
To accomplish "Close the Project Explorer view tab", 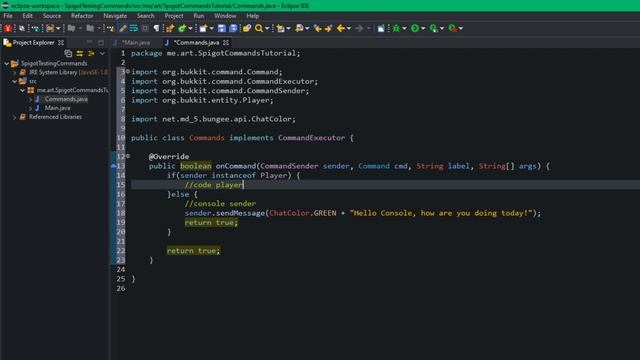I will [61, 42].
